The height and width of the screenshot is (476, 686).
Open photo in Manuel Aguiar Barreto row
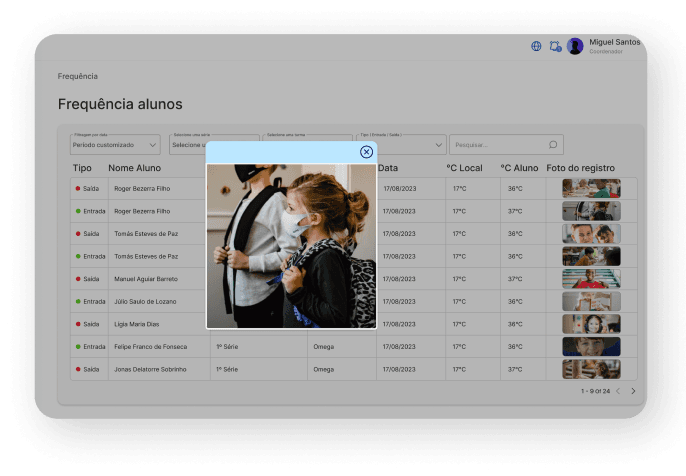(591, 279)
